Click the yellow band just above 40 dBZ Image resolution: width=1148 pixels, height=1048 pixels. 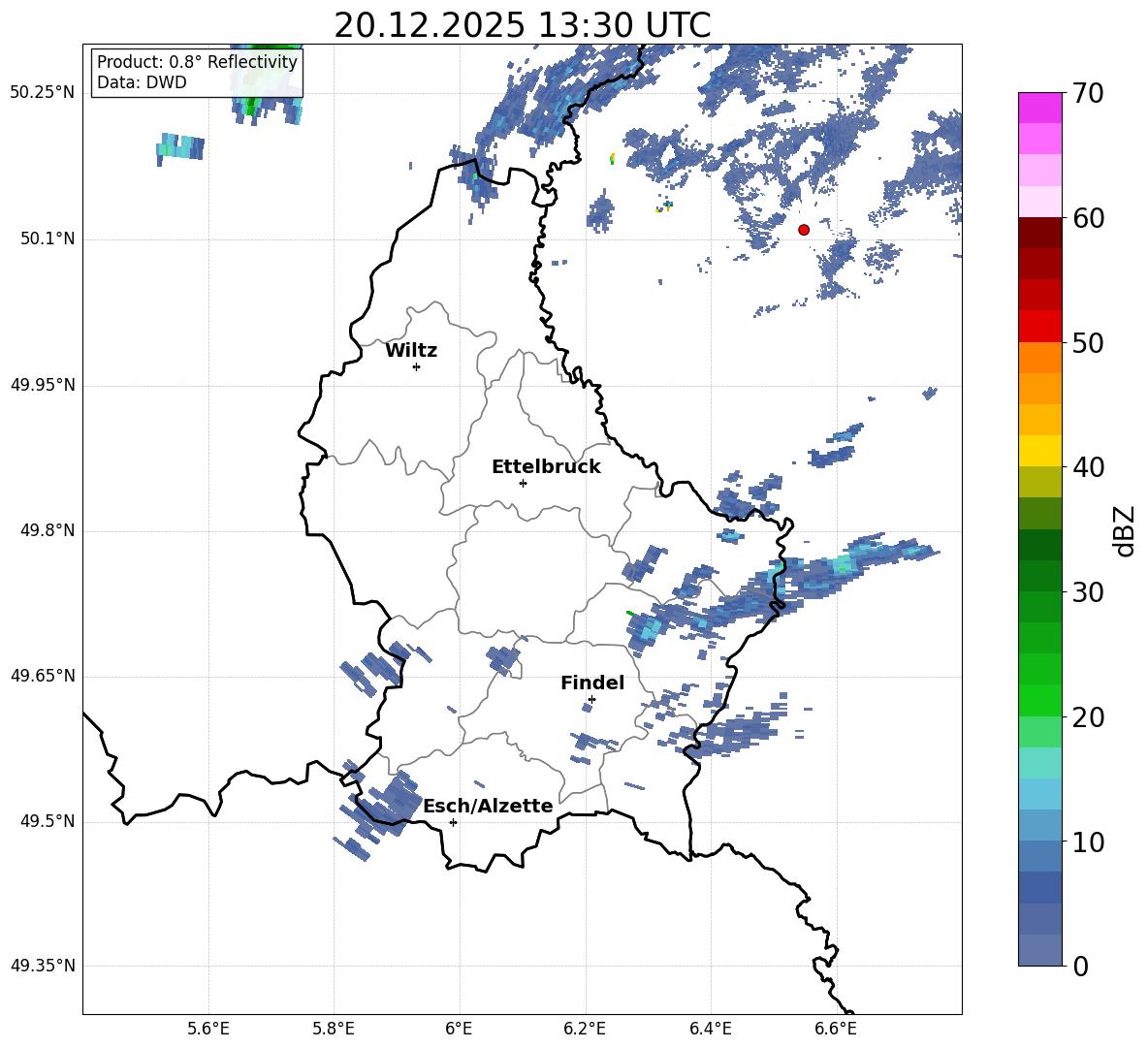tap(1039, 451)
